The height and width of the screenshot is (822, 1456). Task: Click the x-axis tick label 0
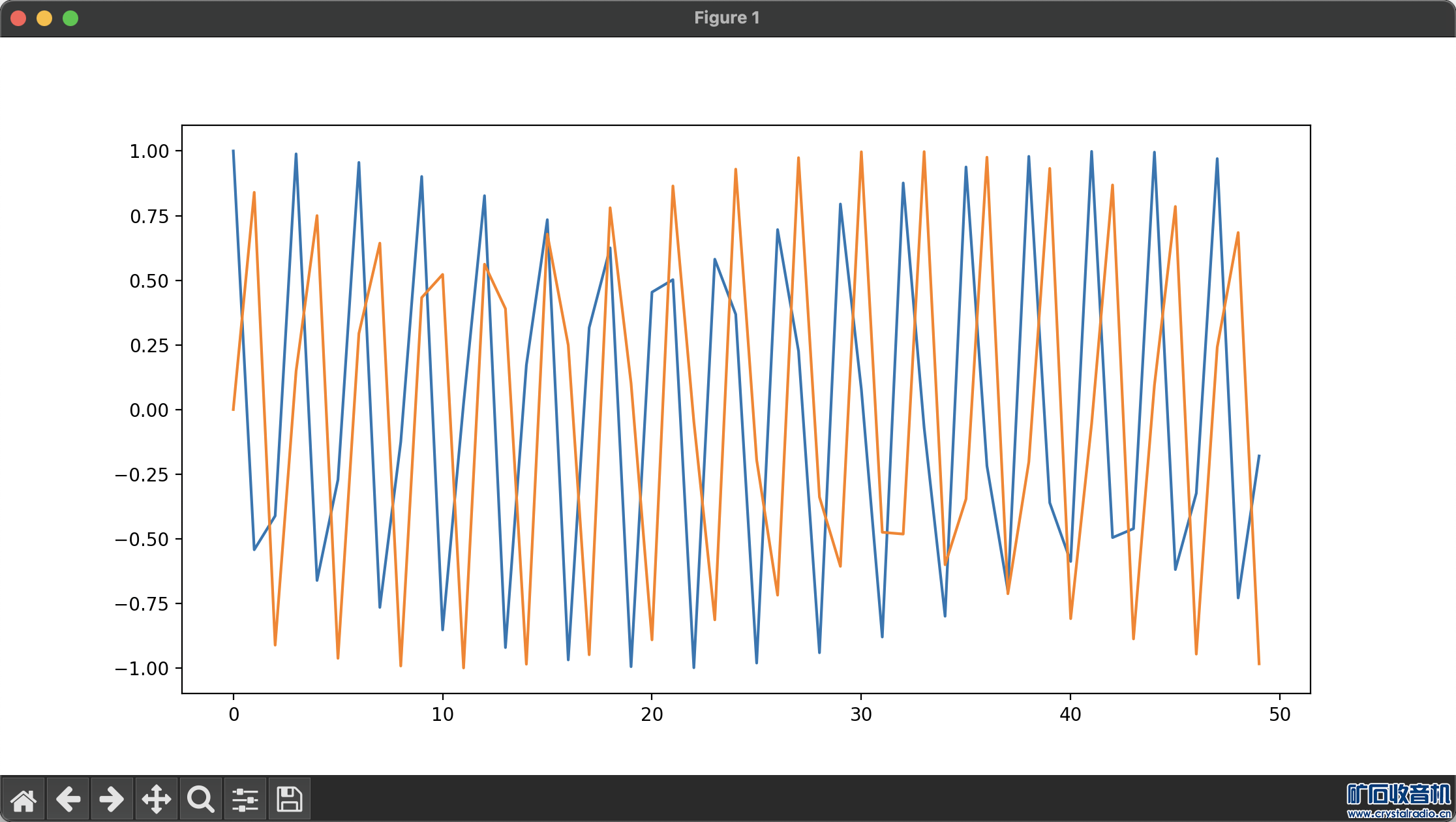pos(234,714)
